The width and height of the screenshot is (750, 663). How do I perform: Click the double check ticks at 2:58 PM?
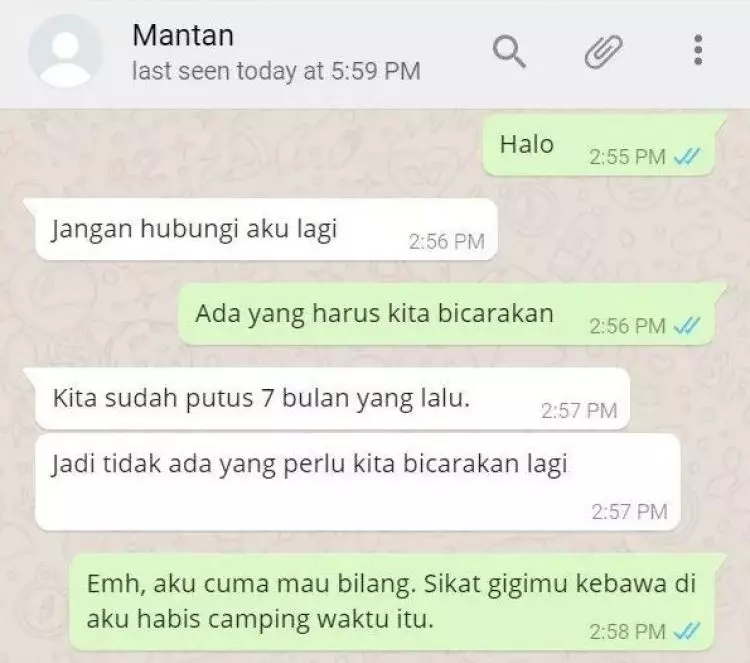point(687,631)
